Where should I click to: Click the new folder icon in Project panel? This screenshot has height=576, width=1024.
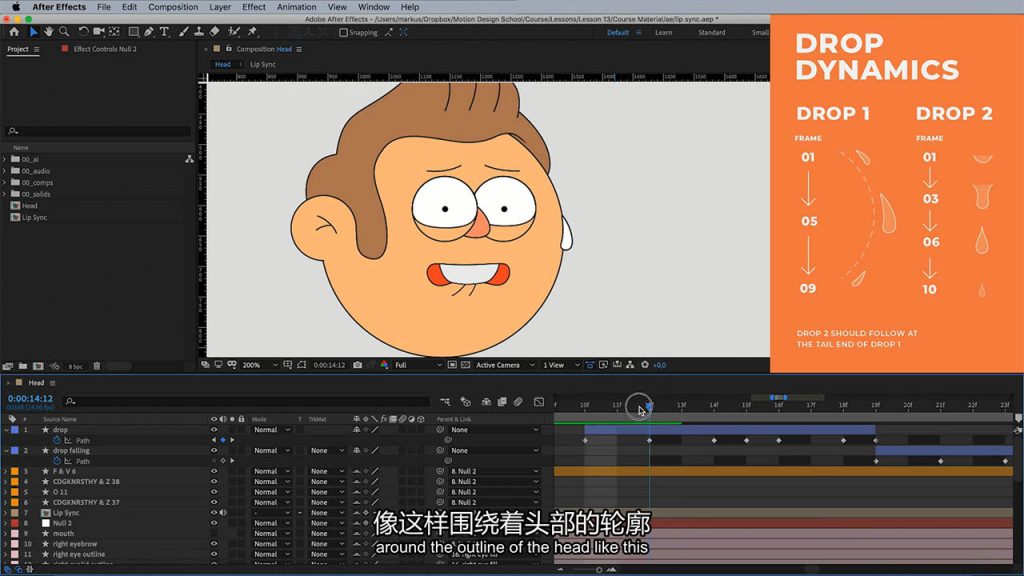click(23, 366)
